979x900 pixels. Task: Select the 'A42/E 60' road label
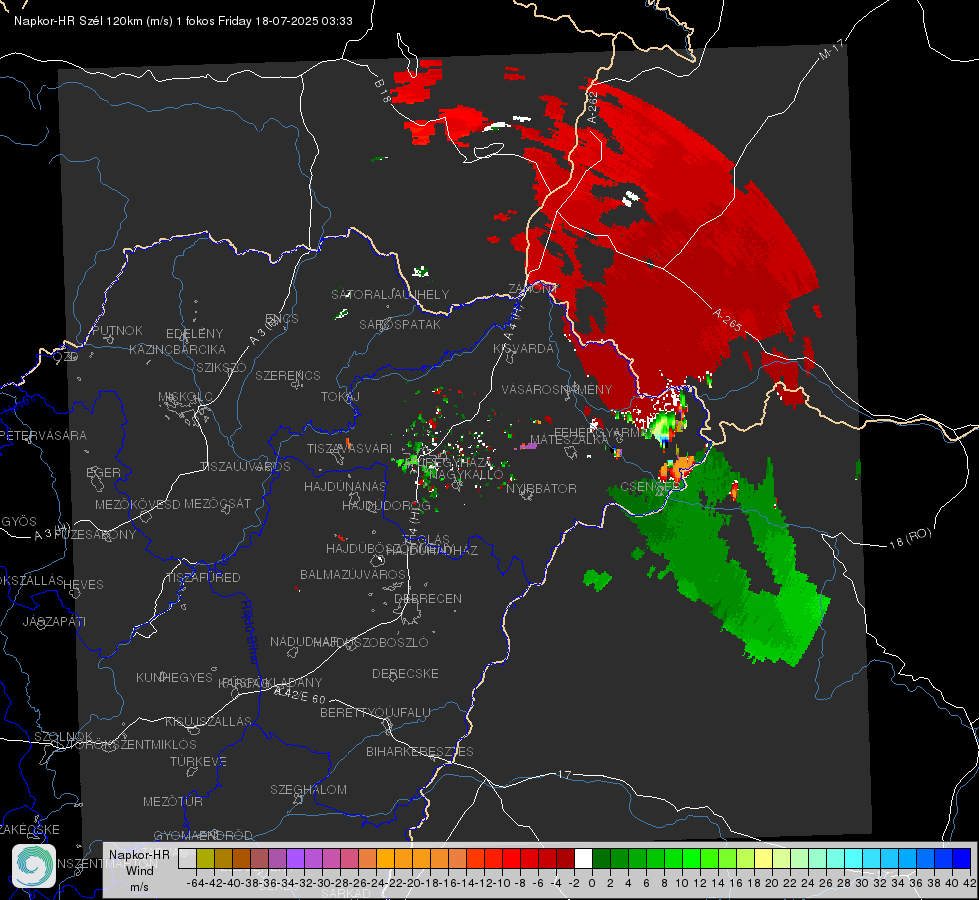click(x=301, y=694)
